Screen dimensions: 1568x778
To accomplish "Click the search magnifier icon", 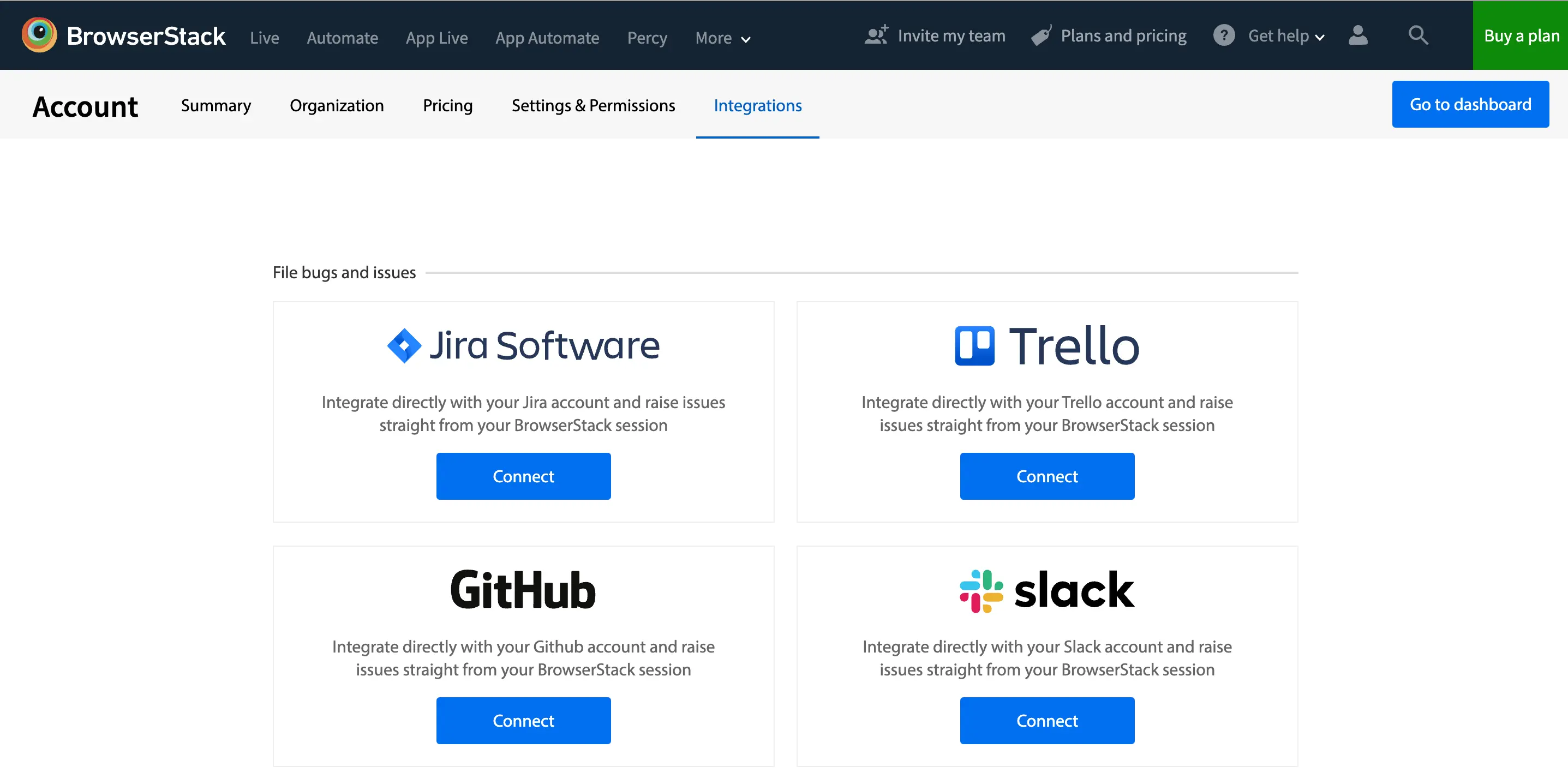I will click(1417, 35).
